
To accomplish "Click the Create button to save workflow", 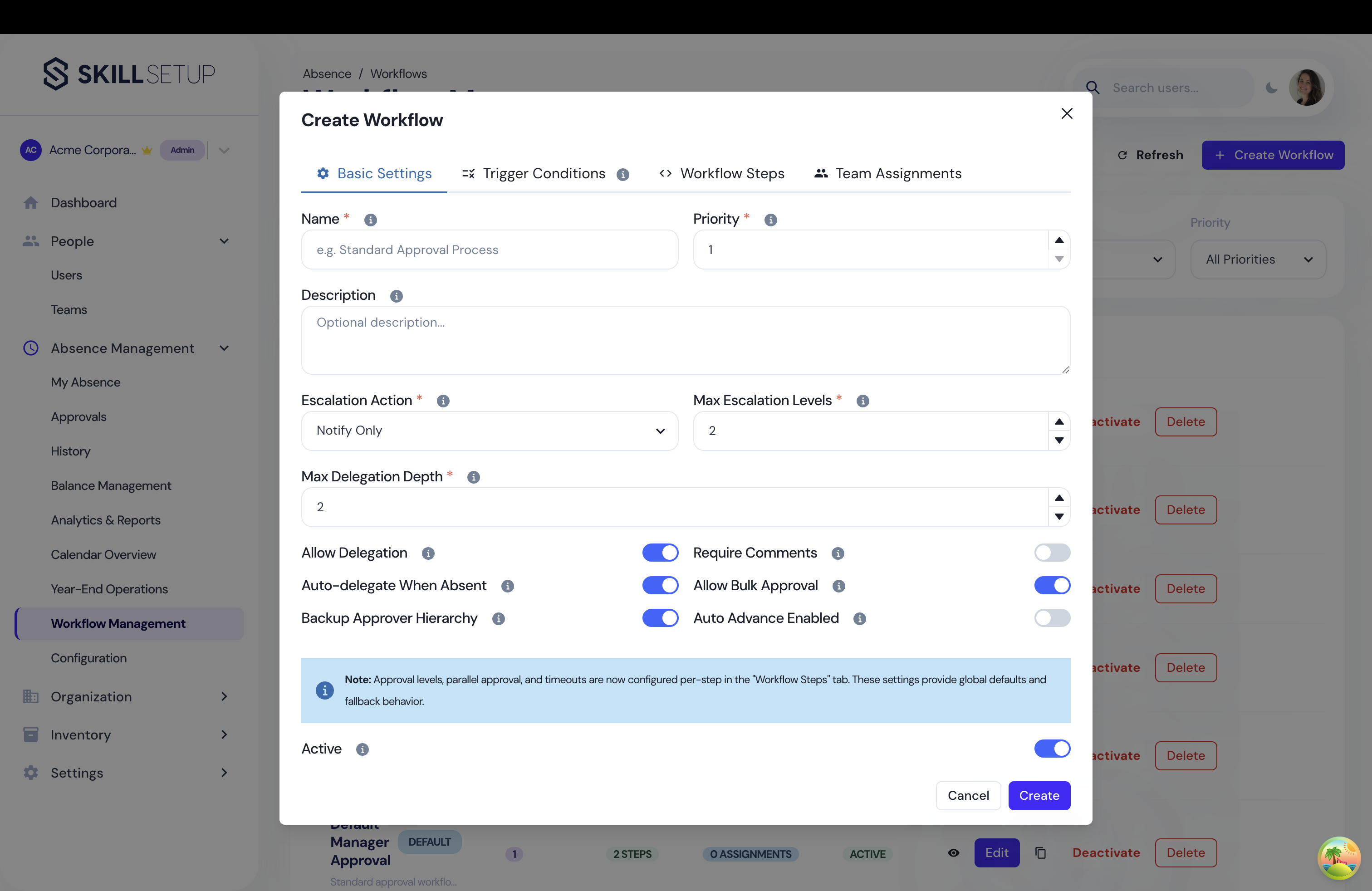I will 1039,795.
